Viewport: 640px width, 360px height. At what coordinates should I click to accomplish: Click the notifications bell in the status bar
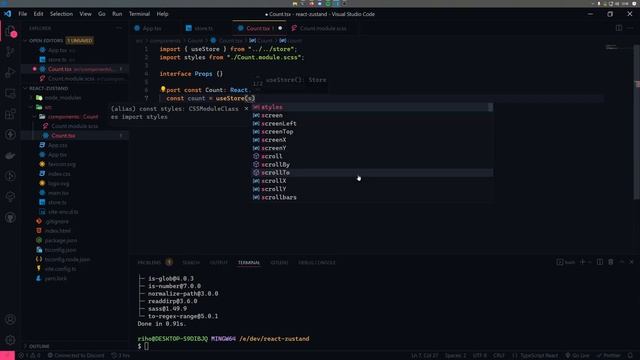[x=631, y=356]
